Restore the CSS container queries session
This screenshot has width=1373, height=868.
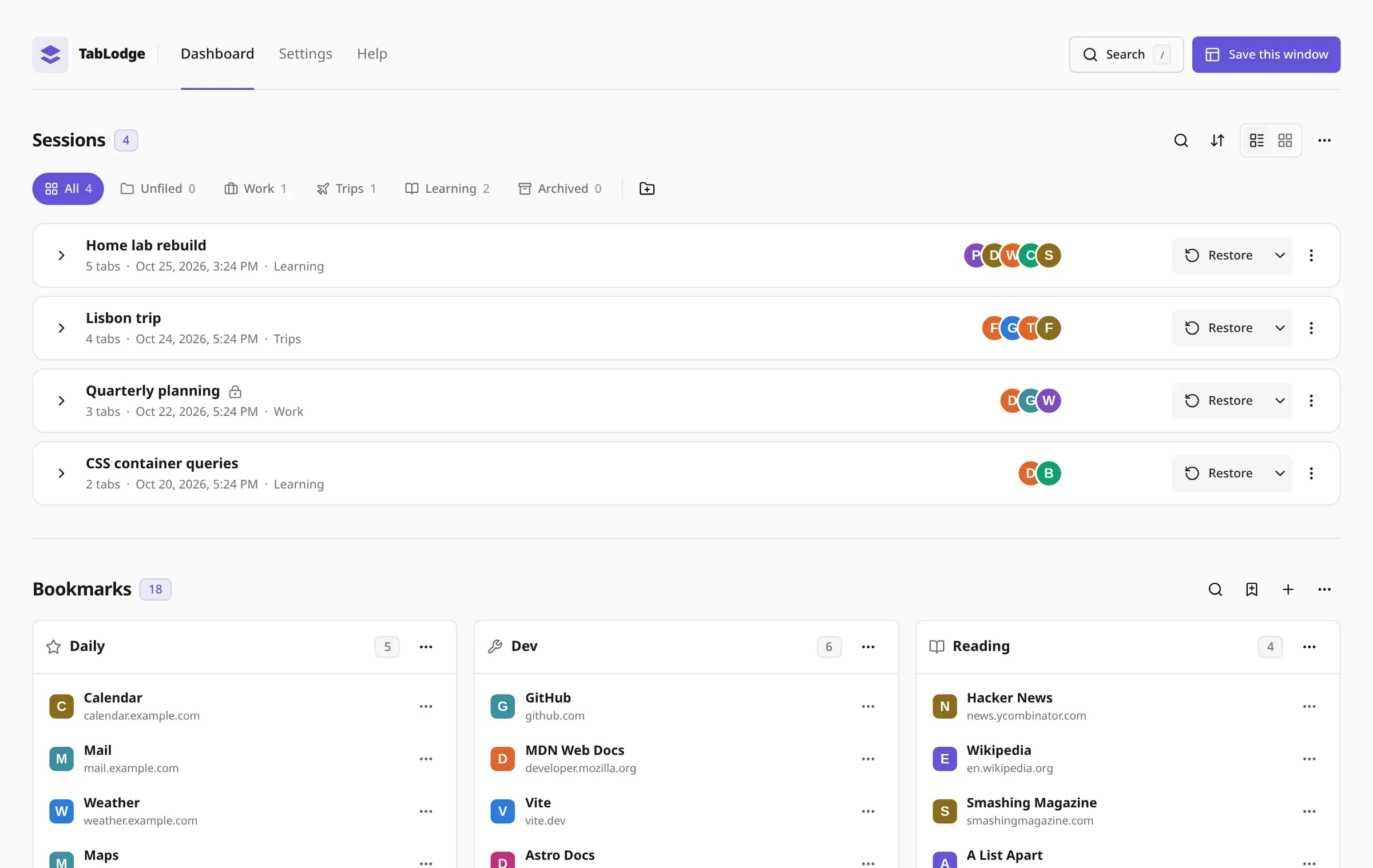tap(1219, 473)
